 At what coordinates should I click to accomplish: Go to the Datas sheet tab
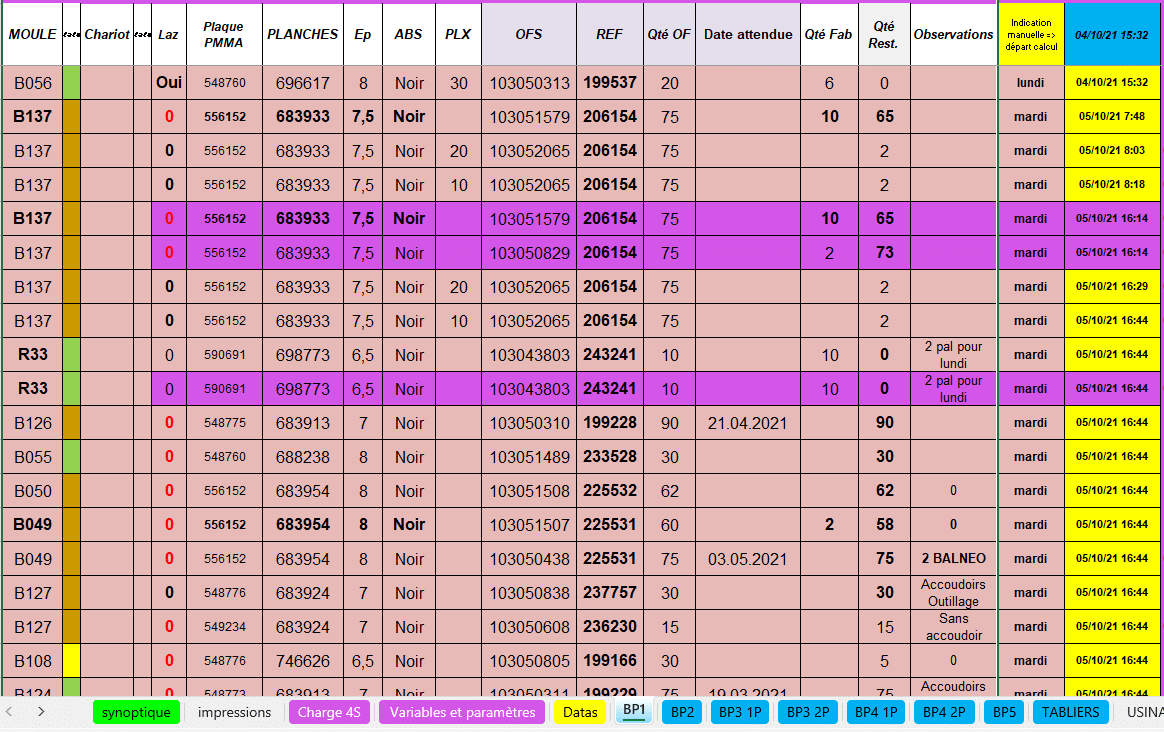(x=580, y=712)
